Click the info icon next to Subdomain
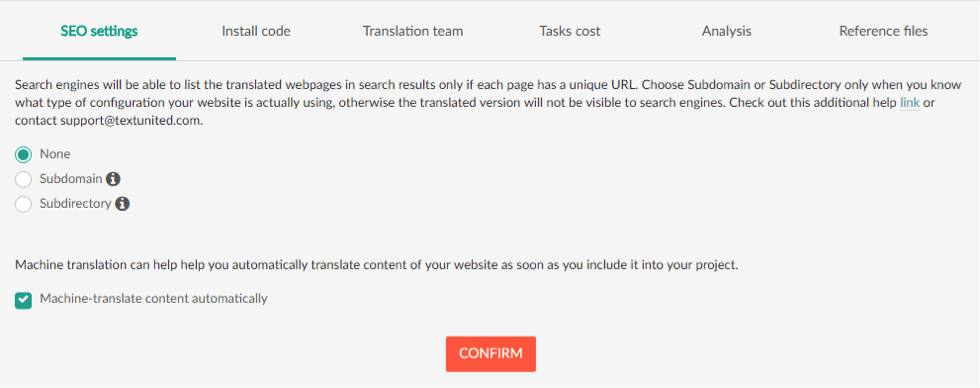The width and height of the screenshot is (980, 388). coord(113,179)
